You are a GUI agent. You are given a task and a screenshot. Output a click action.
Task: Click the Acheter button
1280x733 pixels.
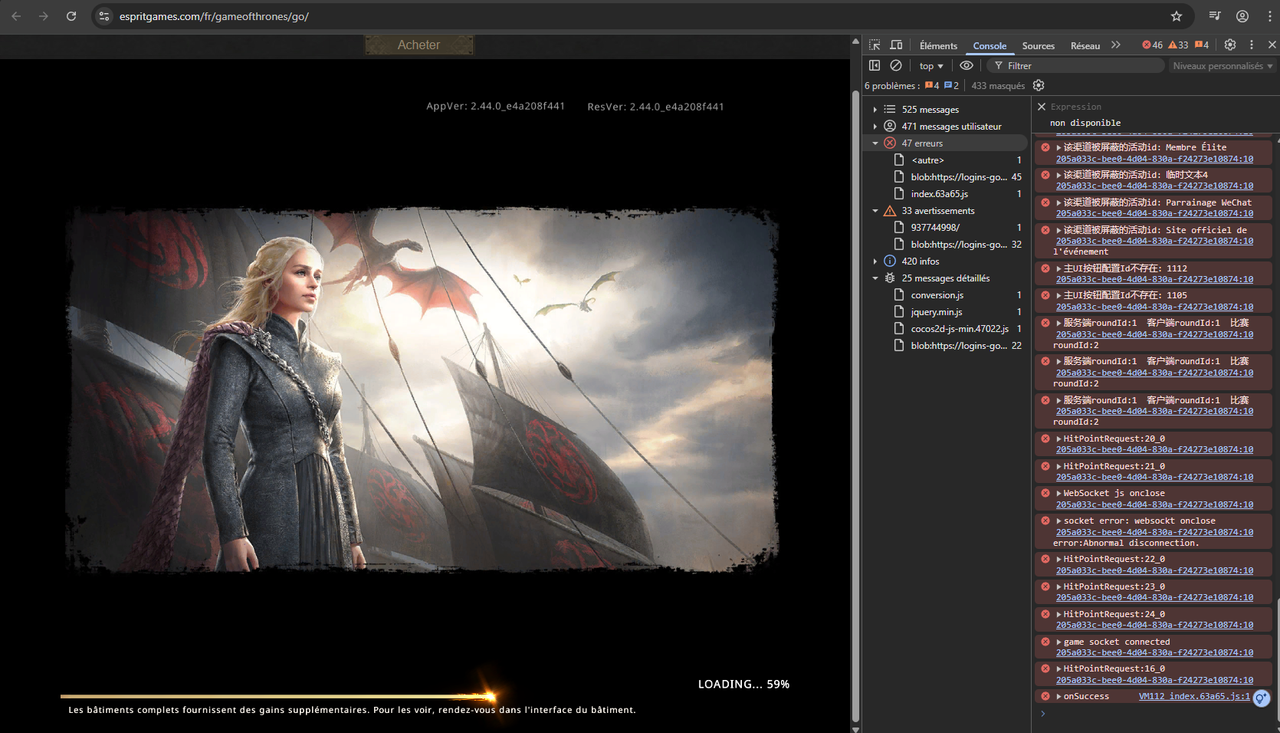coord(418,45)
